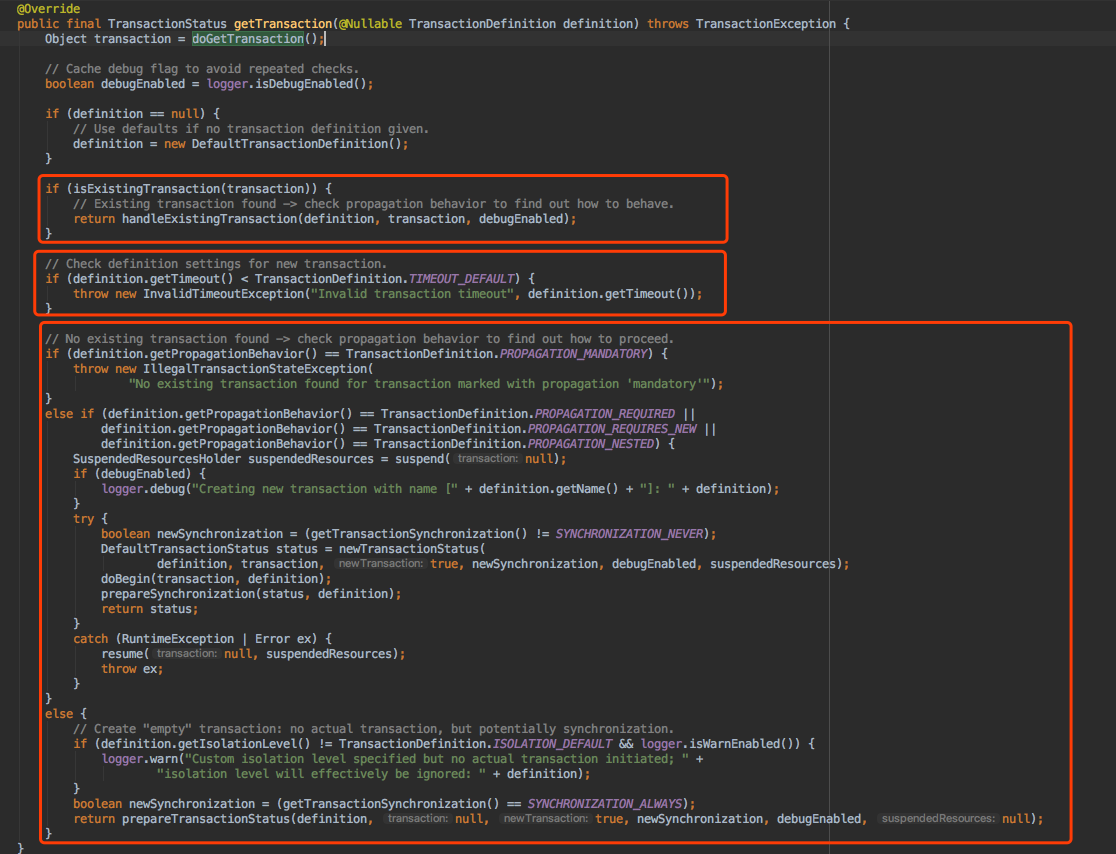Click the PROPAGATION_NESTED constant
Image resolution: width=1116 pixels, height=854 pixels.
[589, 444]
